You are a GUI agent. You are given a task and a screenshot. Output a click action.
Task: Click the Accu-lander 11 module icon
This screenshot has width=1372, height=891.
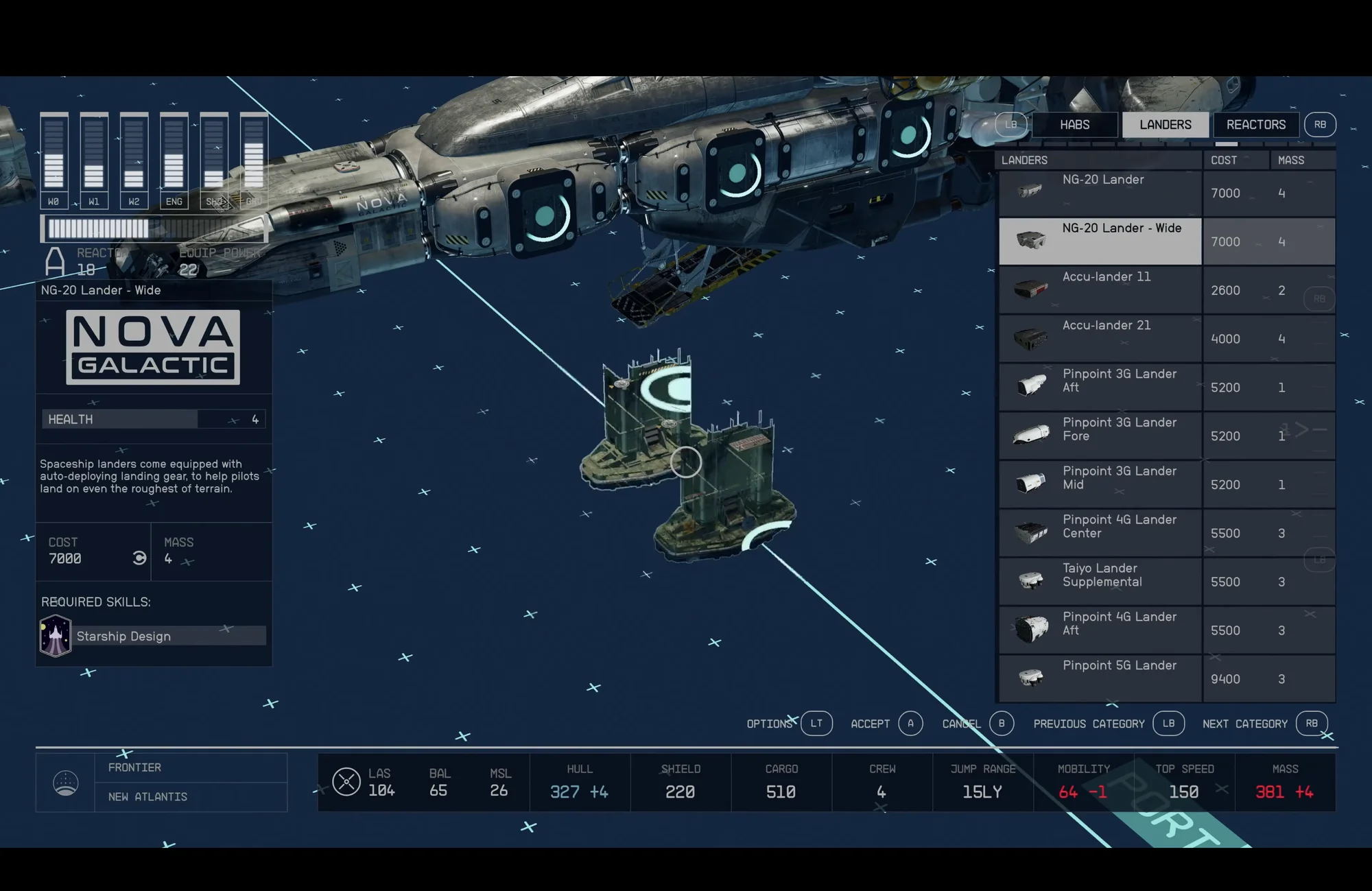point(1030,289)
